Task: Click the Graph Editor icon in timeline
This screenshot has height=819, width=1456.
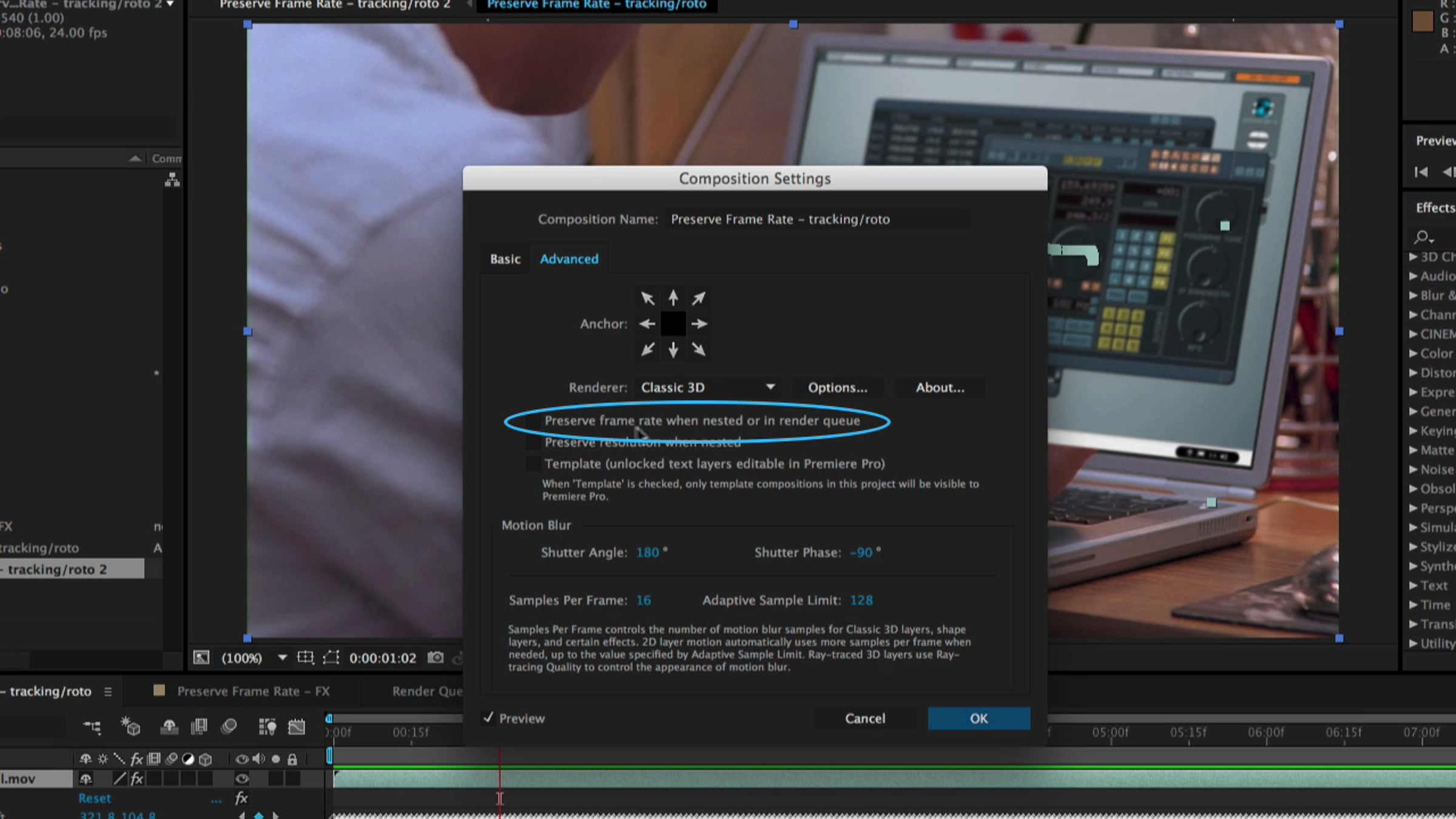Action: (297, 726)
